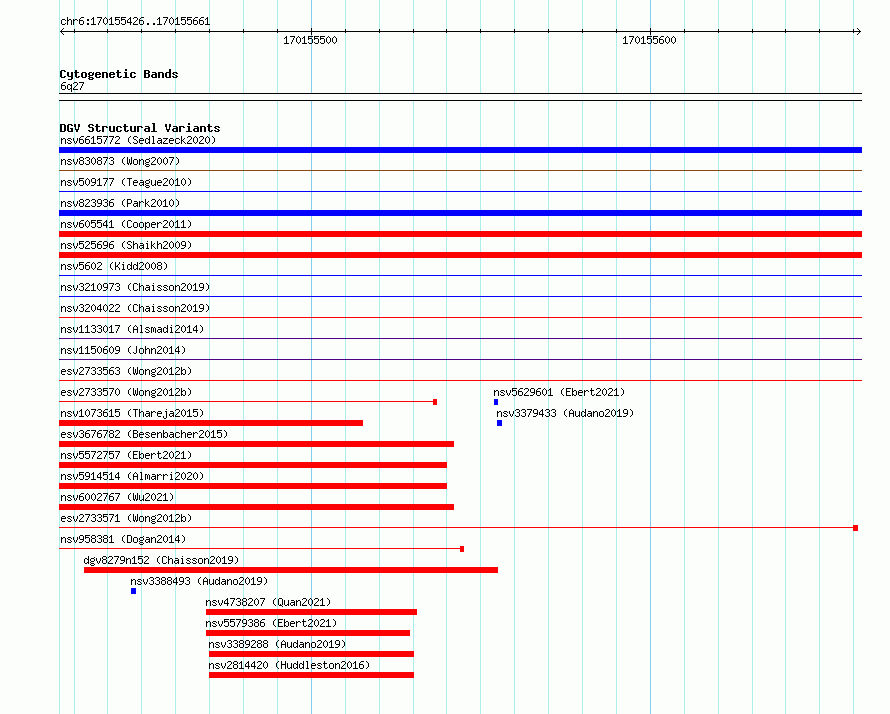890x714 pixels.
Task: Click the right arrow on the ruler
Action: [x=858, y=32]
